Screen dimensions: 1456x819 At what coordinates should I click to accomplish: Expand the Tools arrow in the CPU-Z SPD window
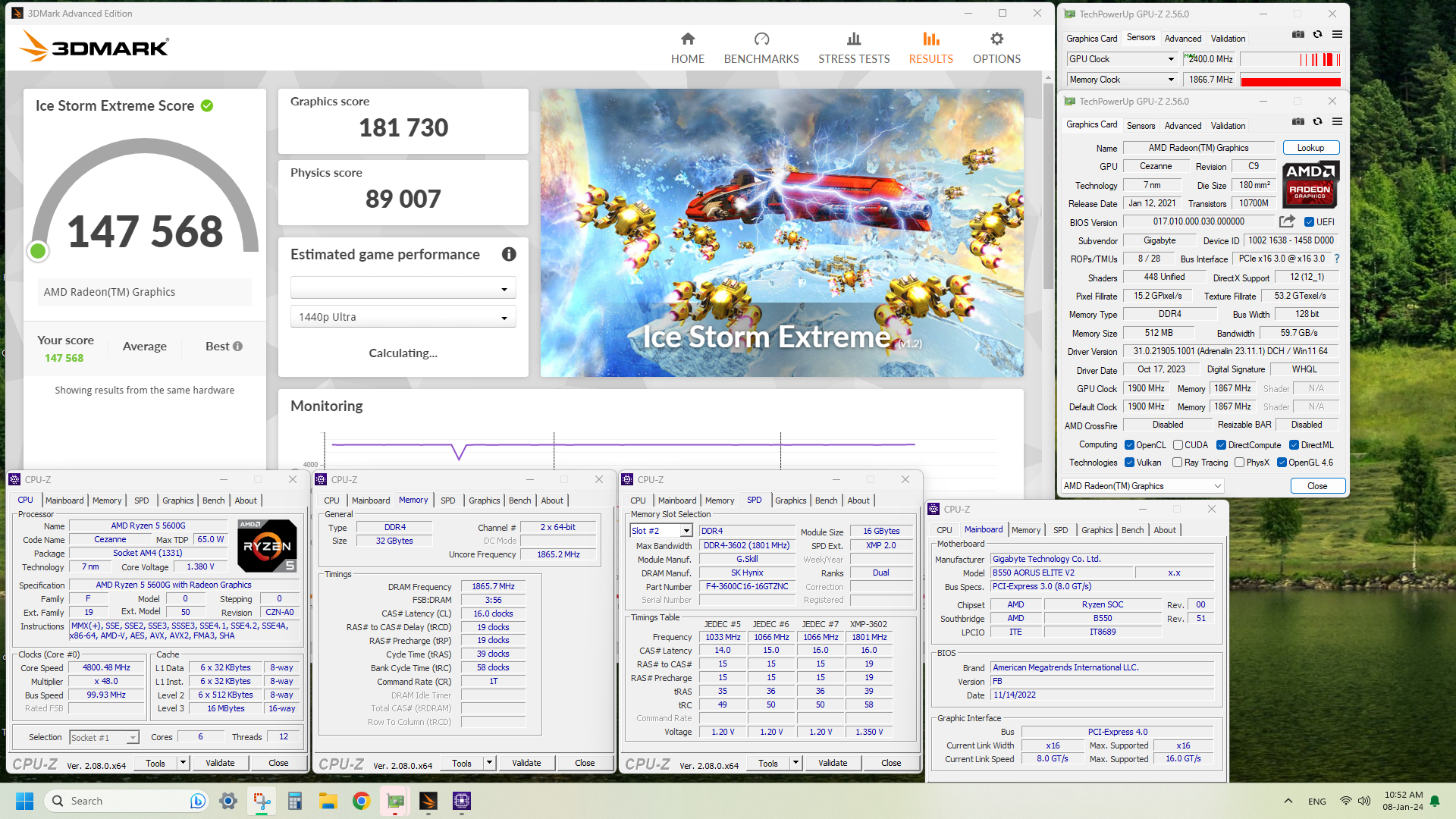(x=795, y=763)
